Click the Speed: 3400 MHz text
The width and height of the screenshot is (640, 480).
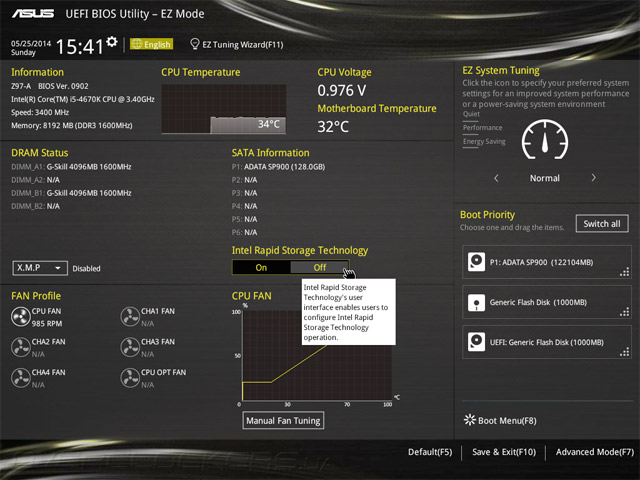(x=40, y=112)
